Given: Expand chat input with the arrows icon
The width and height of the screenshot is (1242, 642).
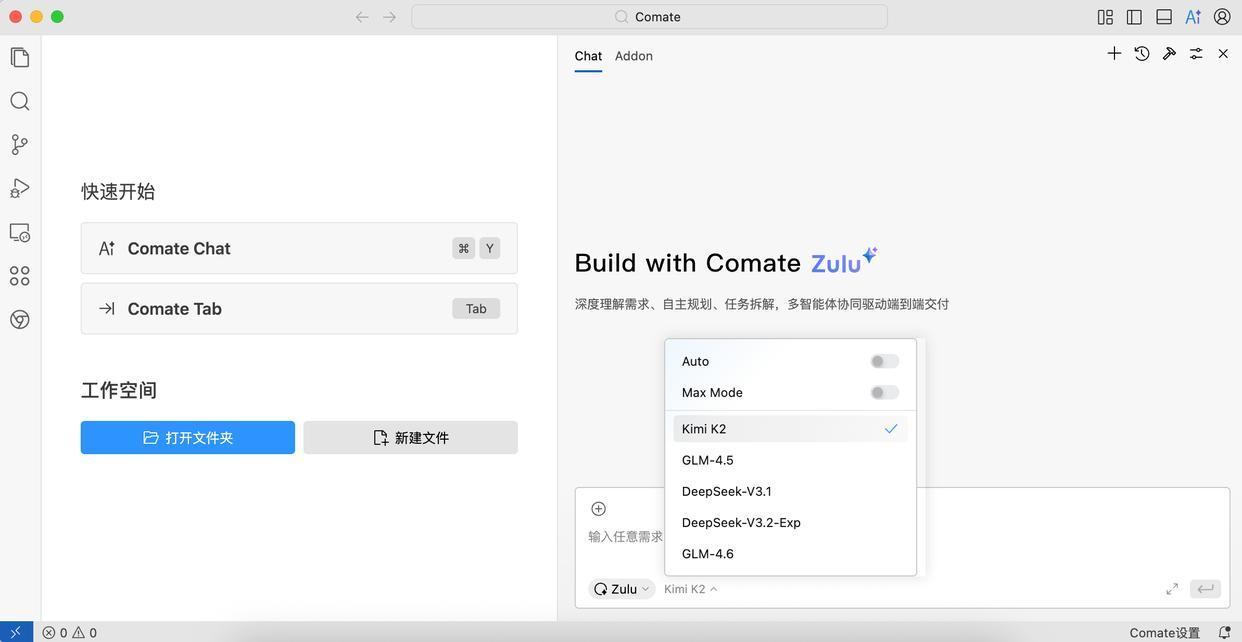Looking at the screenshot, I should 1172,589.
